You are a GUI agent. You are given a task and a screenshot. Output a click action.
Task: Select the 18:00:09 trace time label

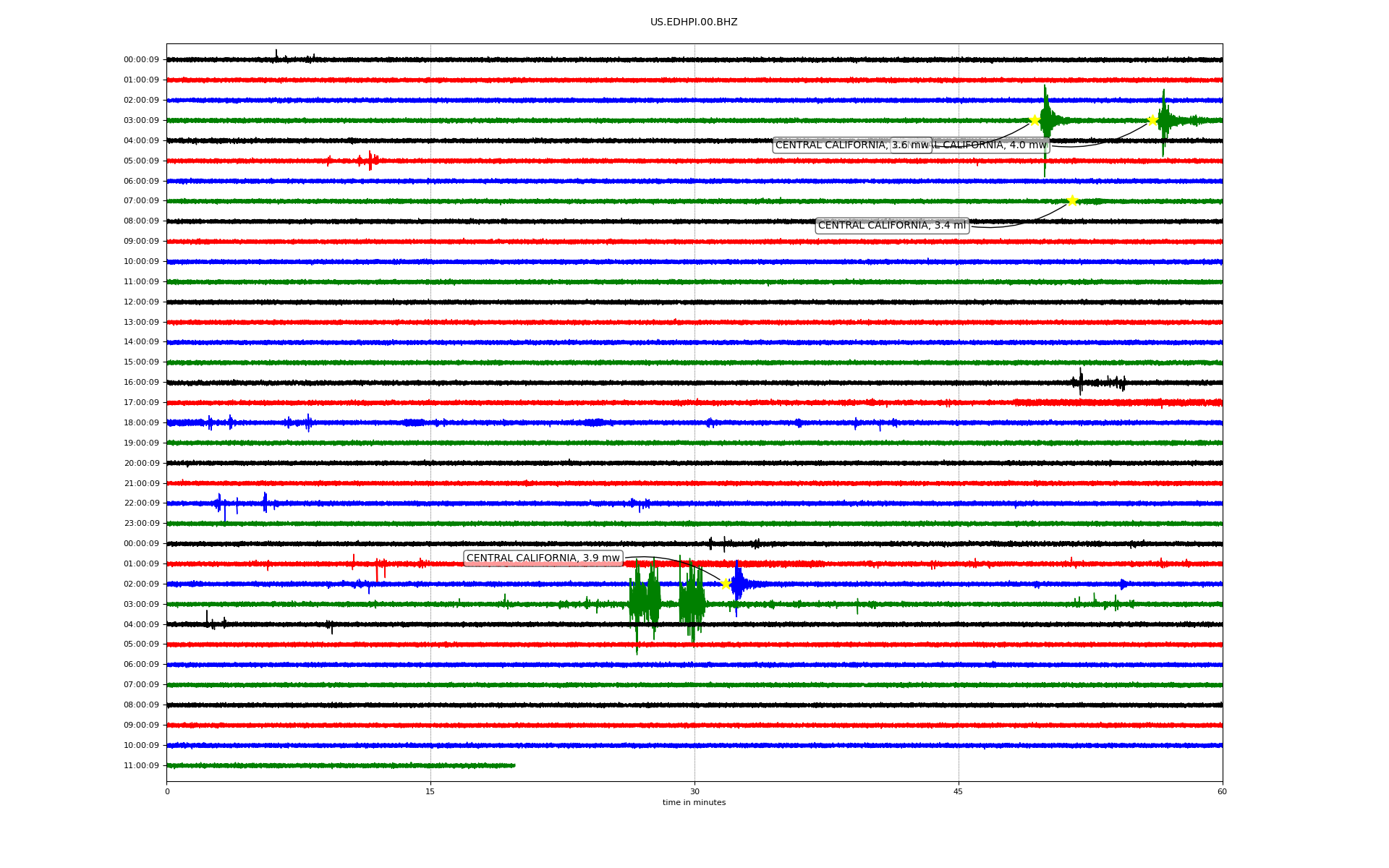click(141, 422)
